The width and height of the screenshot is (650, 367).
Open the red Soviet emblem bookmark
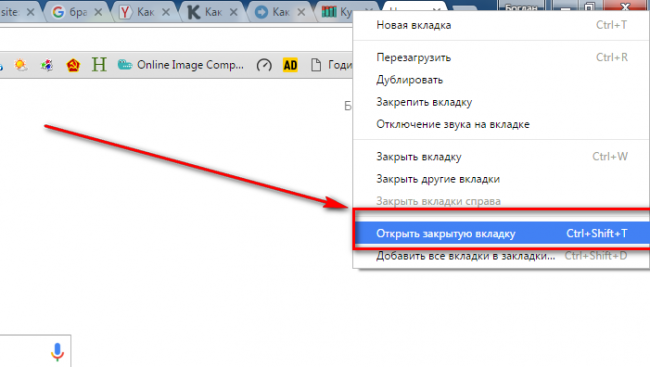[73, 65]
